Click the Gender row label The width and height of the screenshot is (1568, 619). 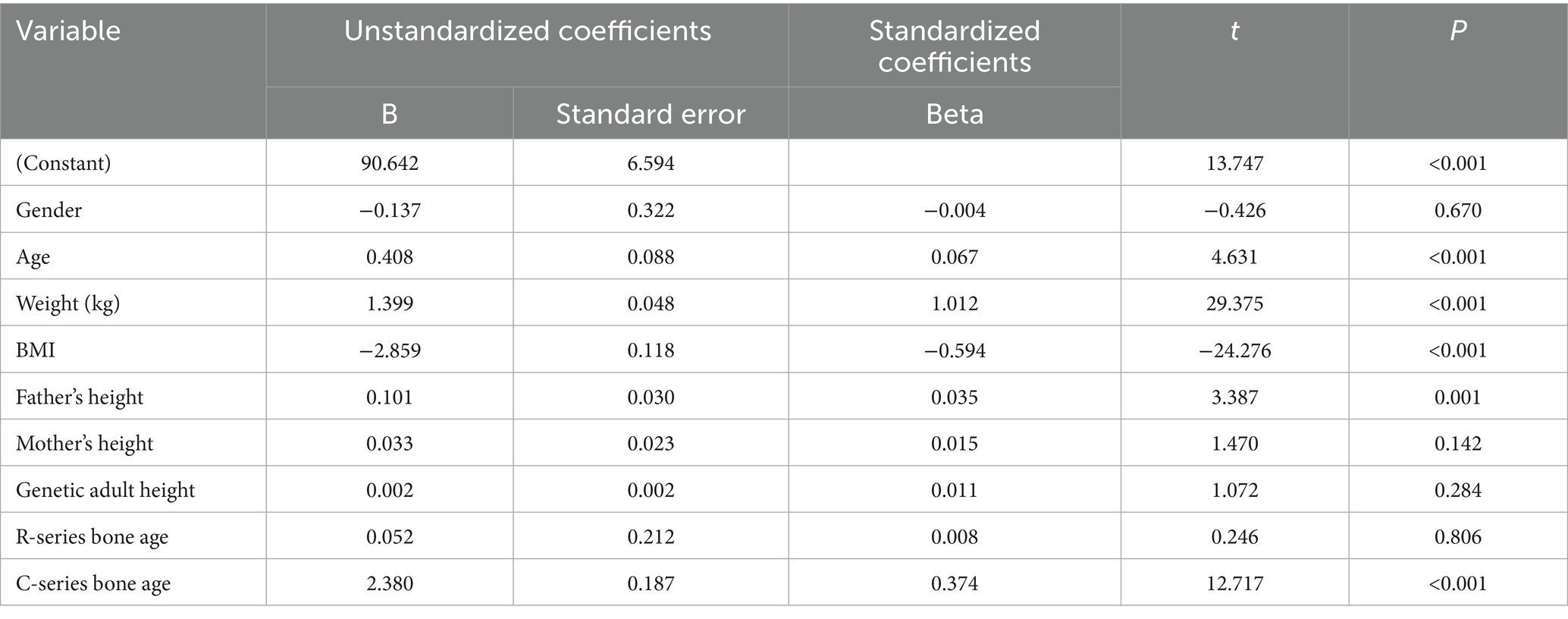[49, 210]
